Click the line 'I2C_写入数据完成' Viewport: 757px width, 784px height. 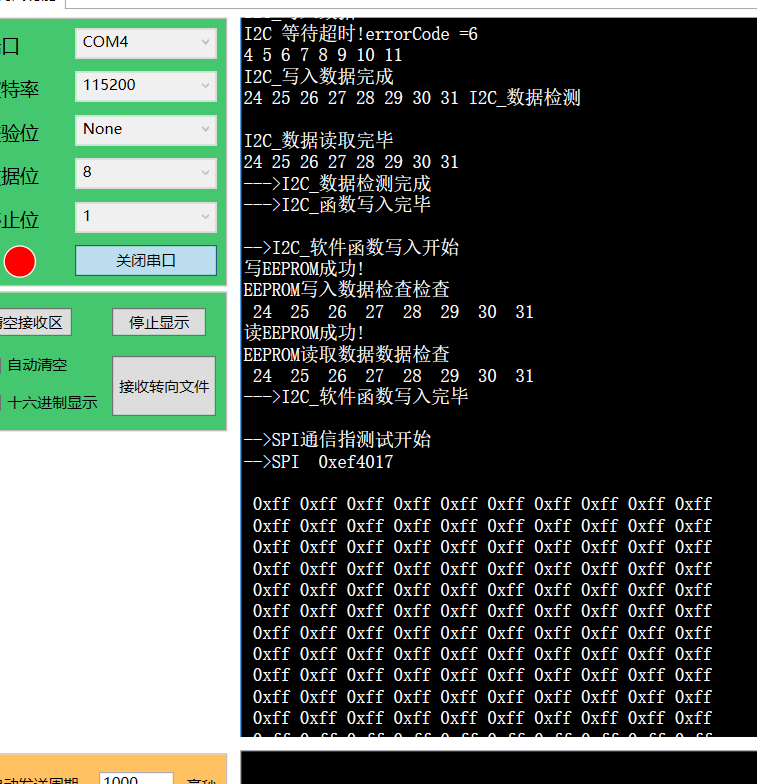(318, 76)
